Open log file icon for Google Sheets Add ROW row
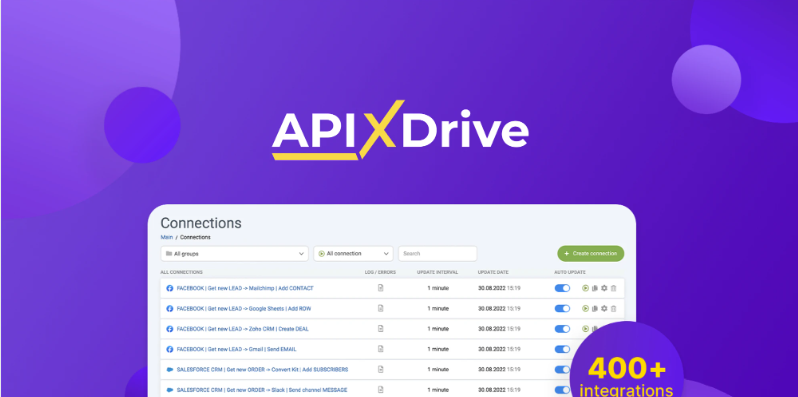 pos(380,308)
